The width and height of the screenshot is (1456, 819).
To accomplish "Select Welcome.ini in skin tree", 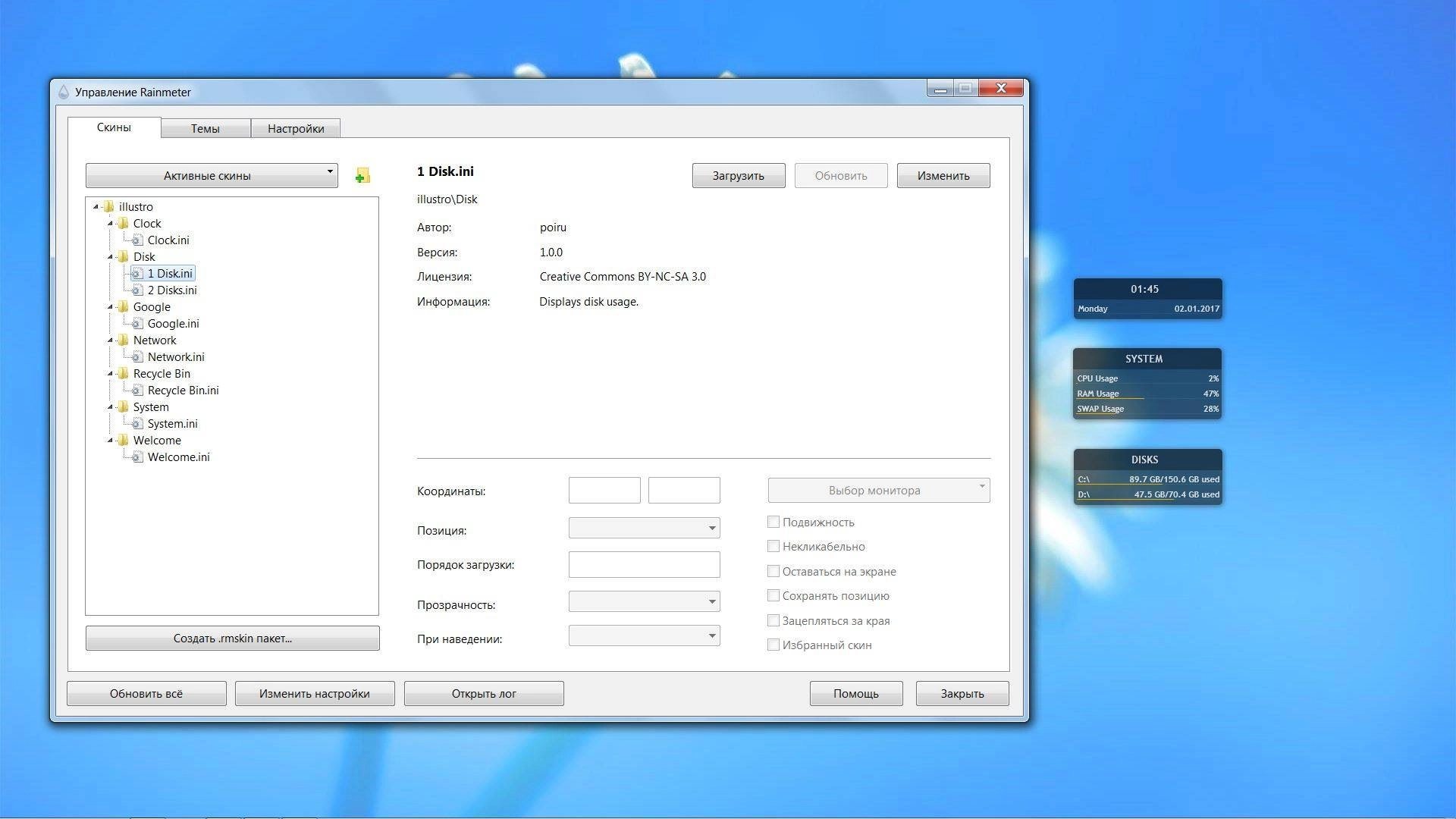I will pyautogui.click(x=178, y=457).
